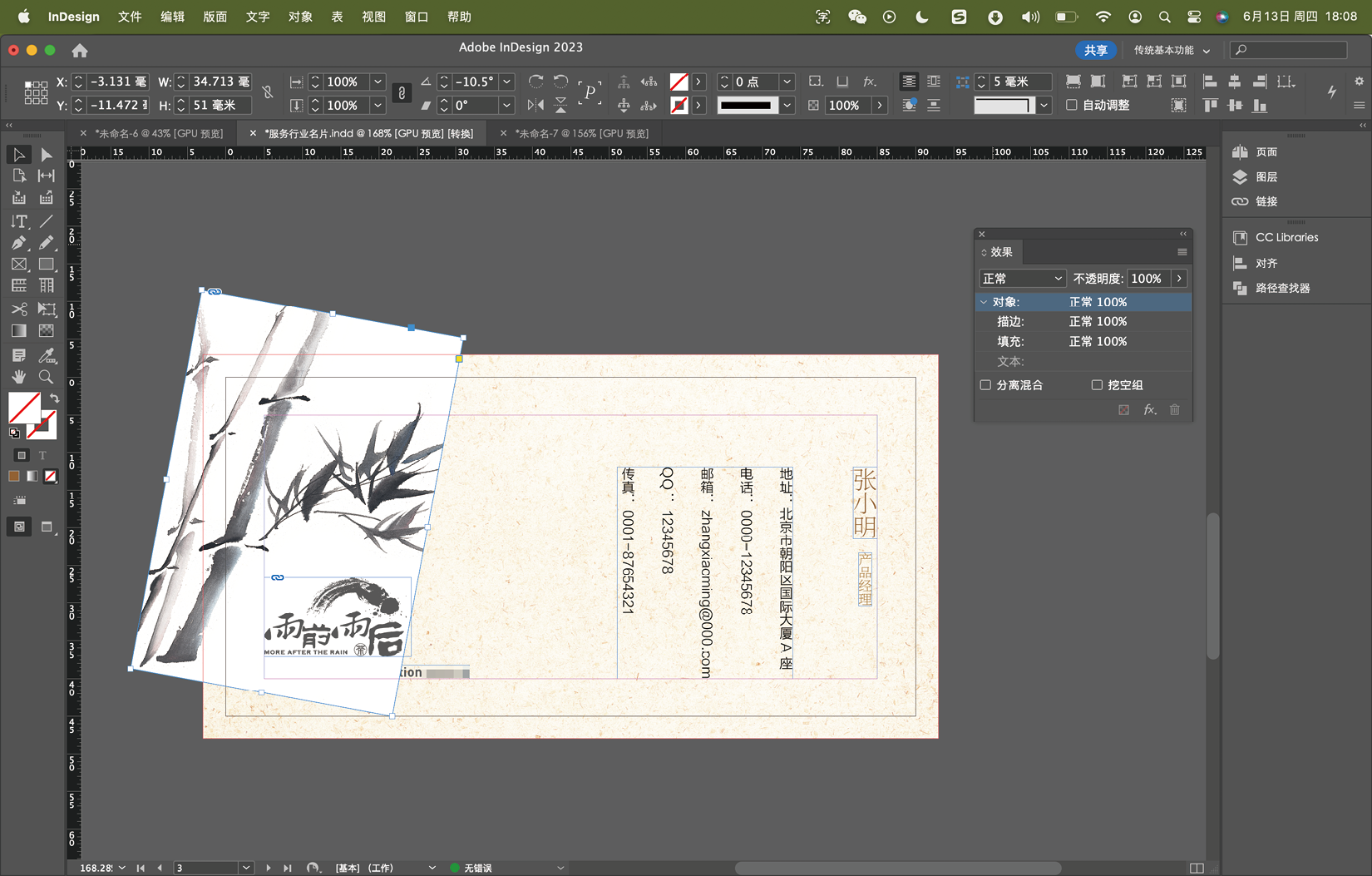This screenshot has width=1372, height=876.
Task: Switch to the 未命名-7 document tab
Action: 580,133
